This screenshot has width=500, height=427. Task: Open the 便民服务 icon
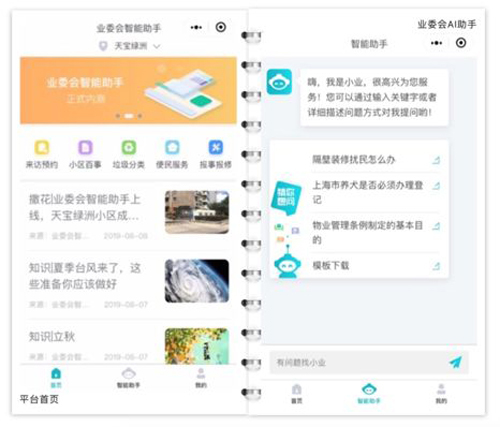click(172, 148)
